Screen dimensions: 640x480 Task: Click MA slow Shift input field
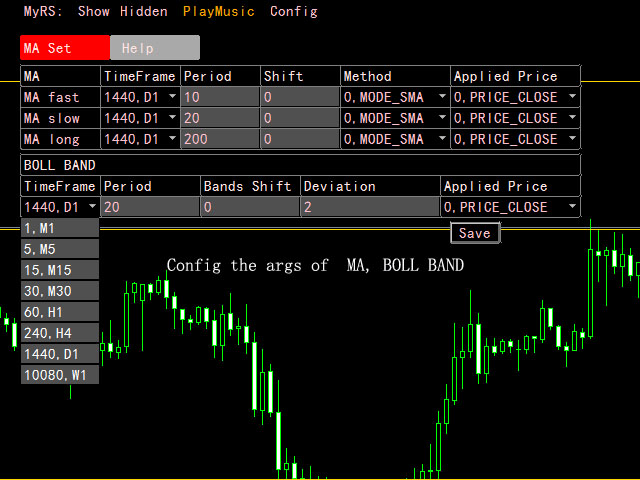point(300,118)
